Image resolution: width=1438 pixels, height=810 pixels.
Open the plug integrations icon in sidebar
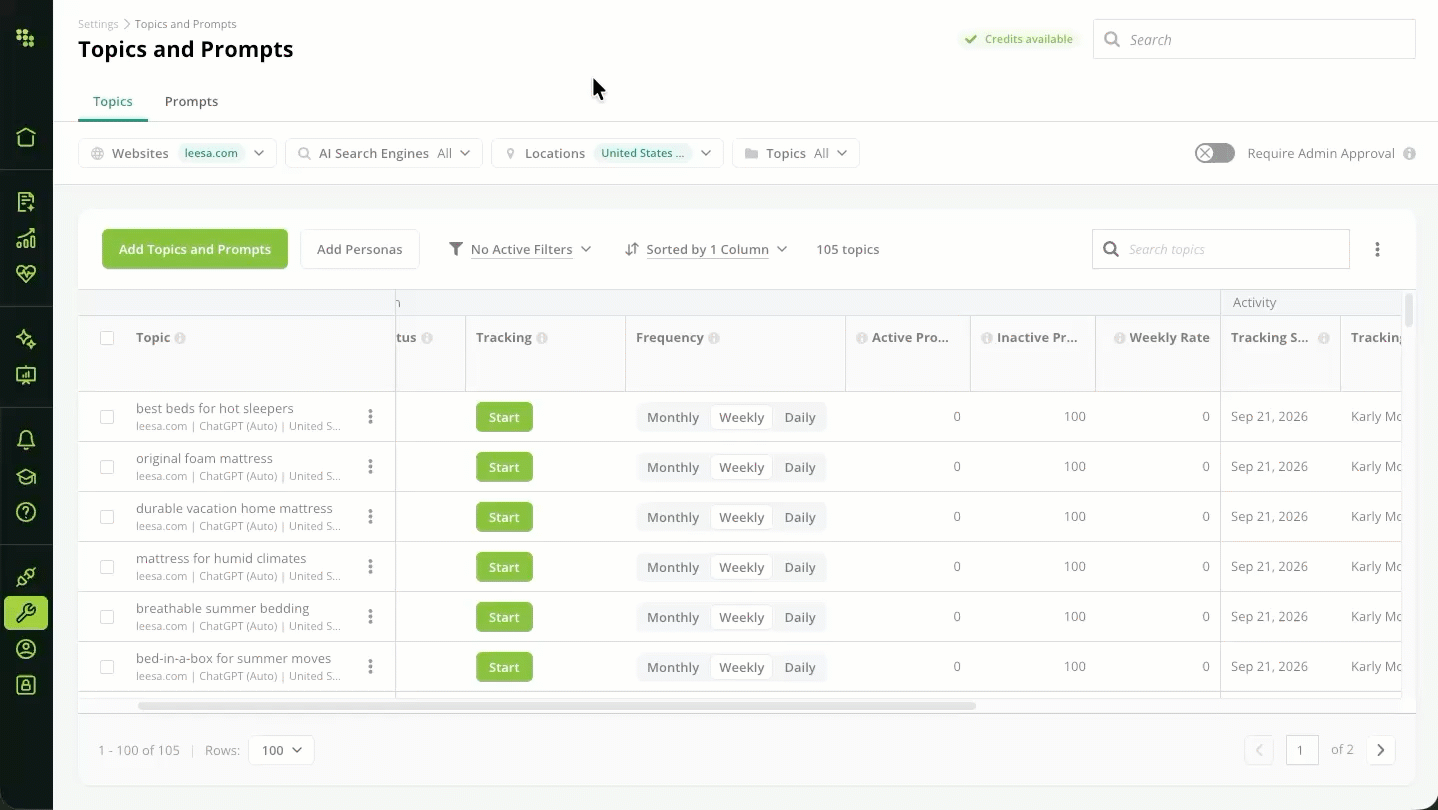(26, 577)
